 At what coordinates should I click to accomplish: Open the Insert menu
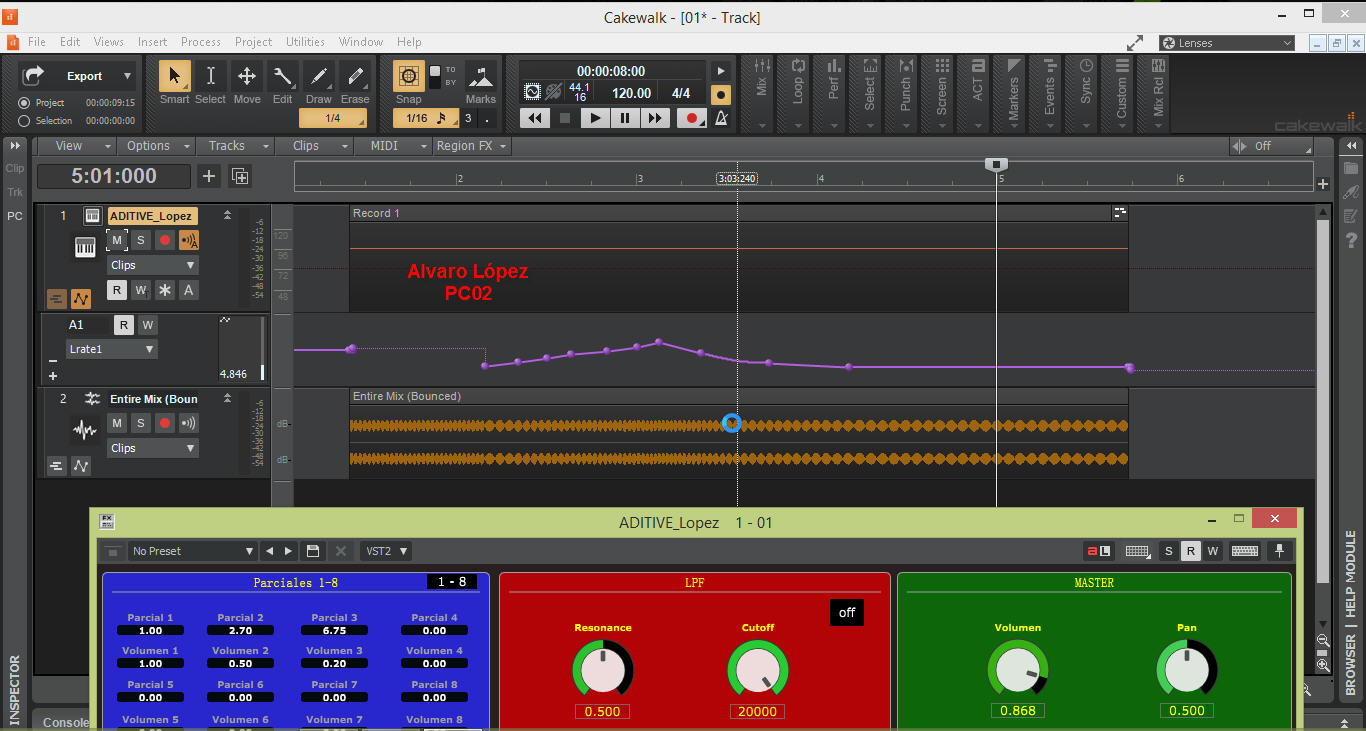pos(153,42)
